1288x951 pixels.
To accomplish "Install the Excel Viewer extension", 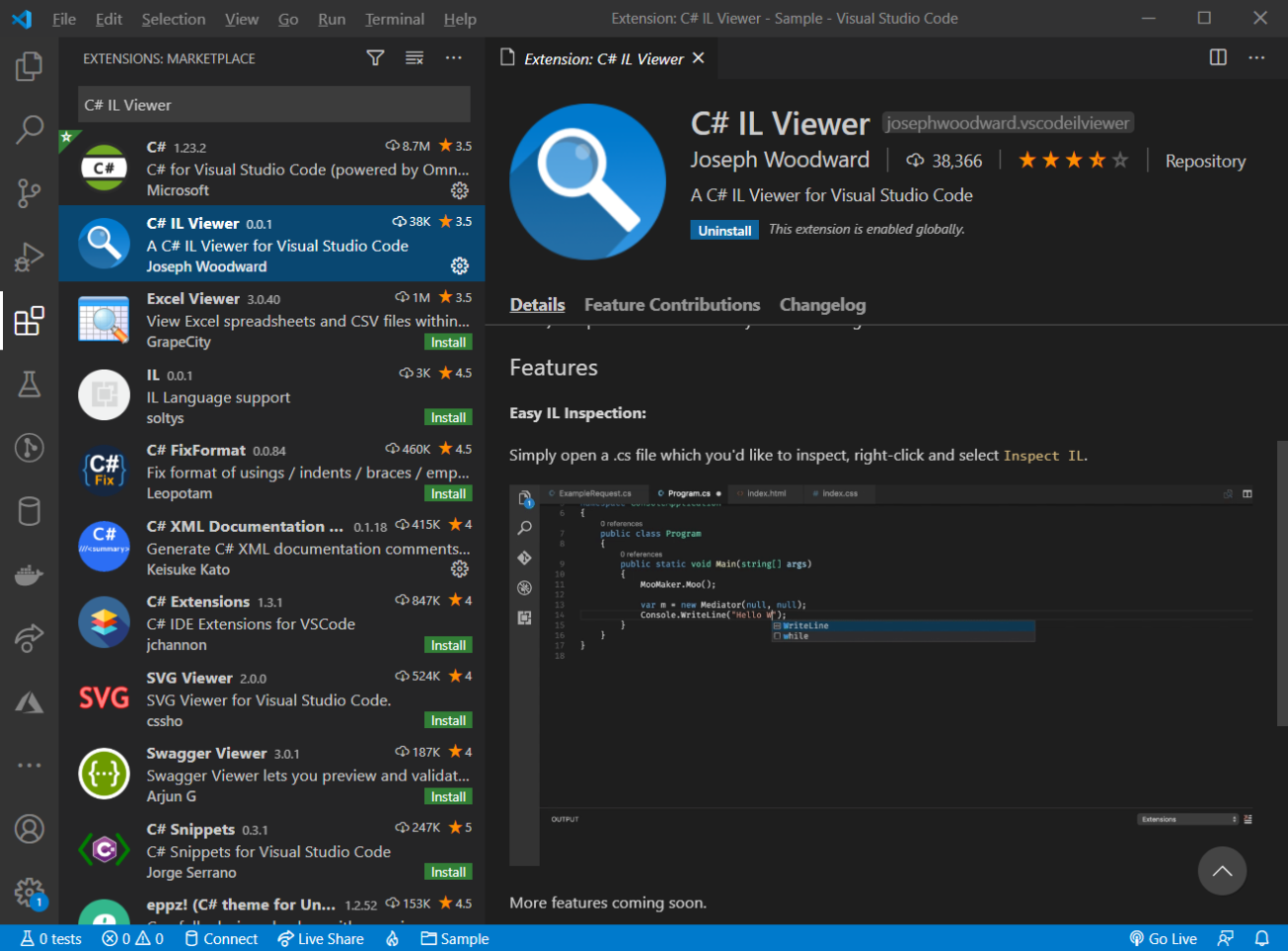I will [448, 342].
